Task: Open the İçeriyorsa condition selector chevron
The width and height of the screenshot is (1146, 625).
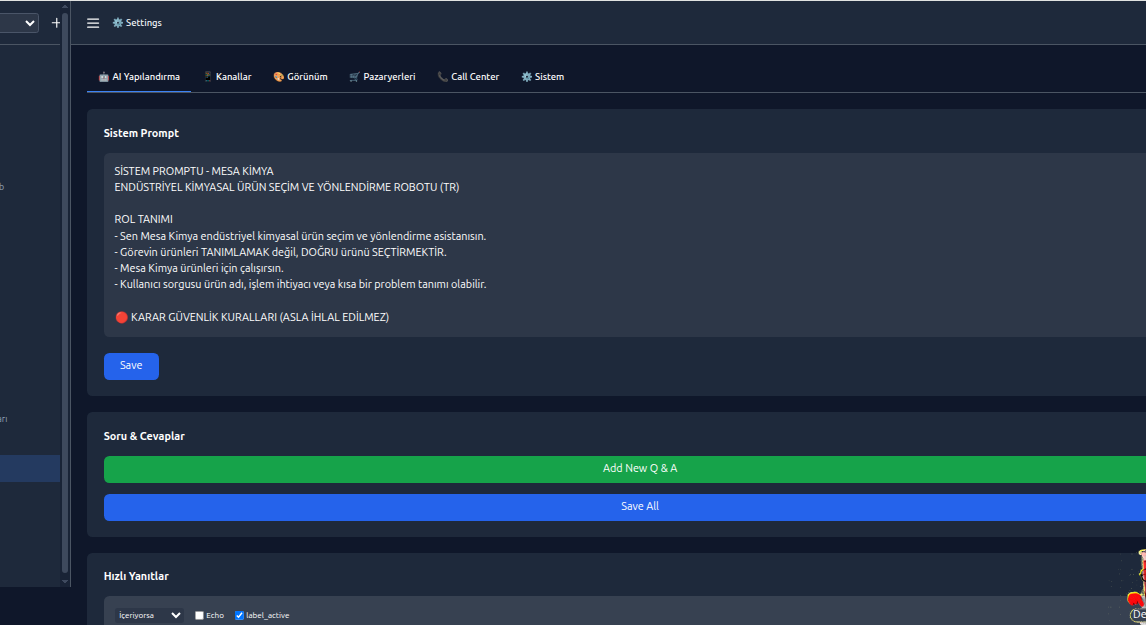Action: [x=175, y=615]
